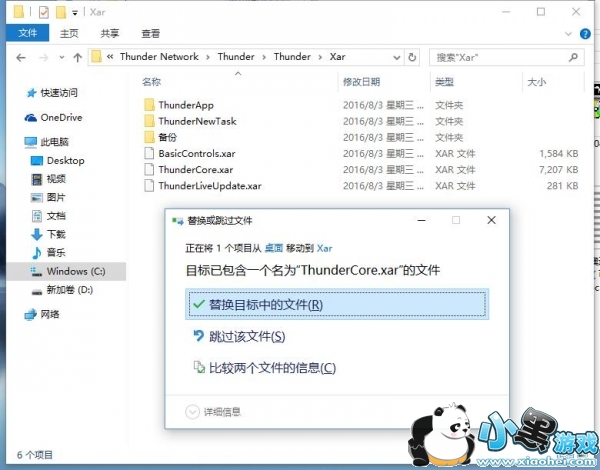Close the 替换或跳过文件 dialog

pyautogui.click(x=491, y=220)
